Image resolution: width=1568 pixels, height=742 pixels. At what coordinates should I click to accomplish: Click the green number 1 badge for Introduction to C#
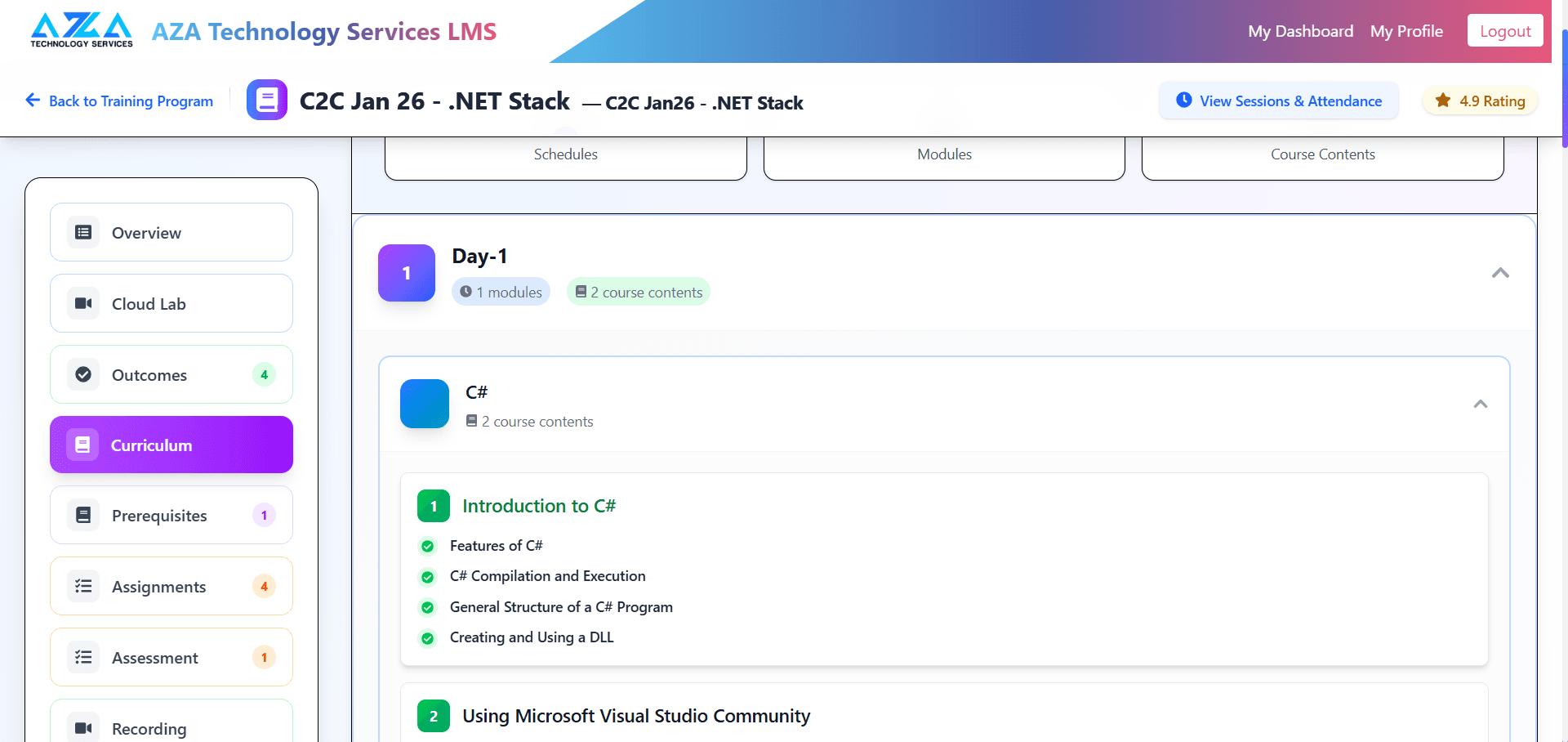[x=434, y=506]
